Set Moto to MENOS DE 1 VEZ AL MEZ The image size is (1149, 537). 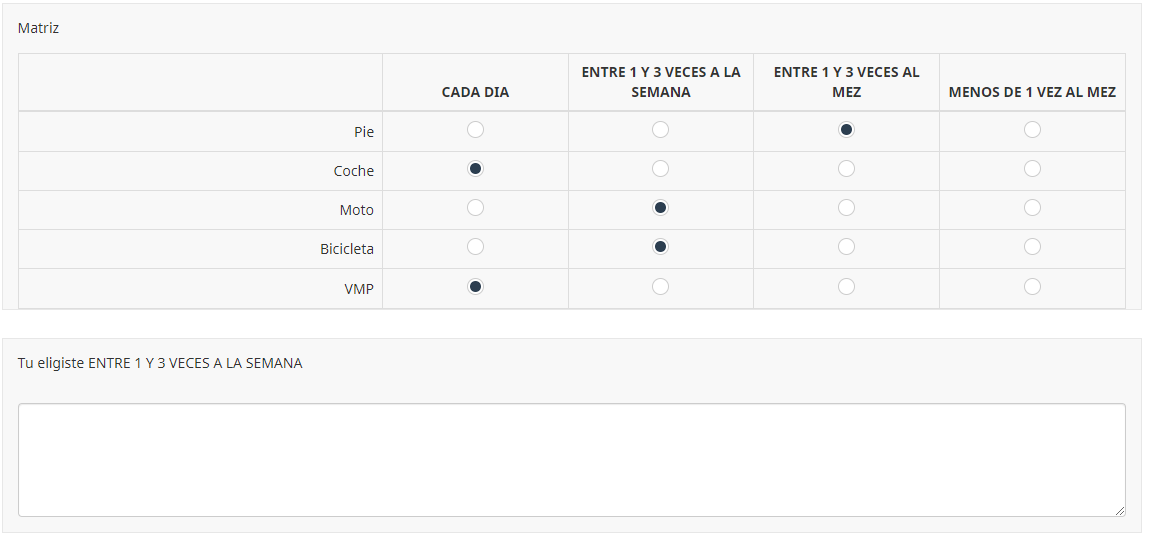[1032, 208]
